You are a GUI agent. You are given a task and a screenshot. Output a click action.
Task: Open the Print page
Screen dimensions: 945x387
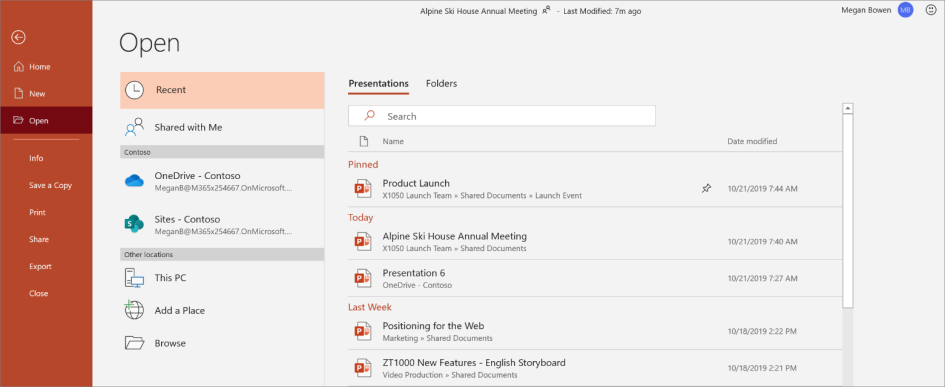(37, 212)
